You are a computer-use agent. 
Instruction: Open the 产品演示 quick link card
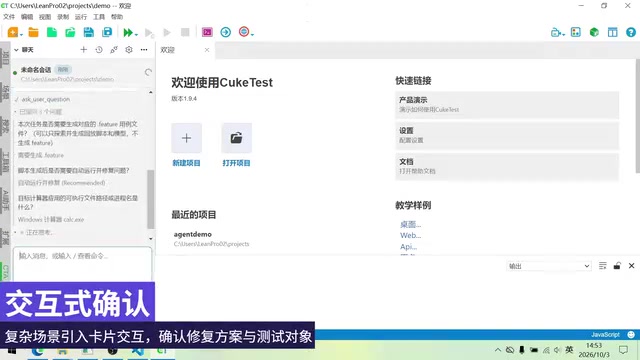pos(507,104)
